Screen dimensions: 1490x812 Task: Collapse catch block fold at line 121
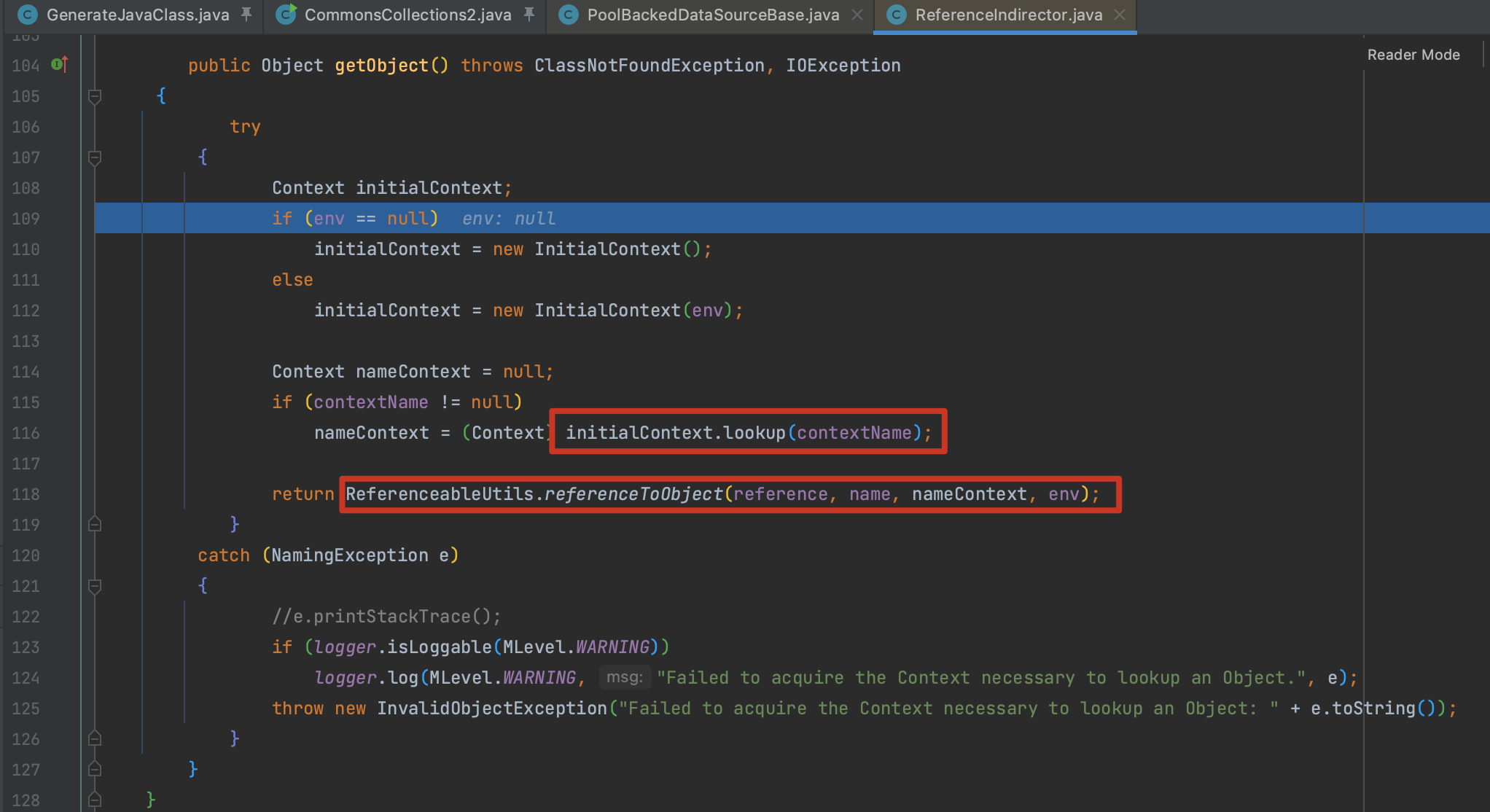[x=95, y=586]
